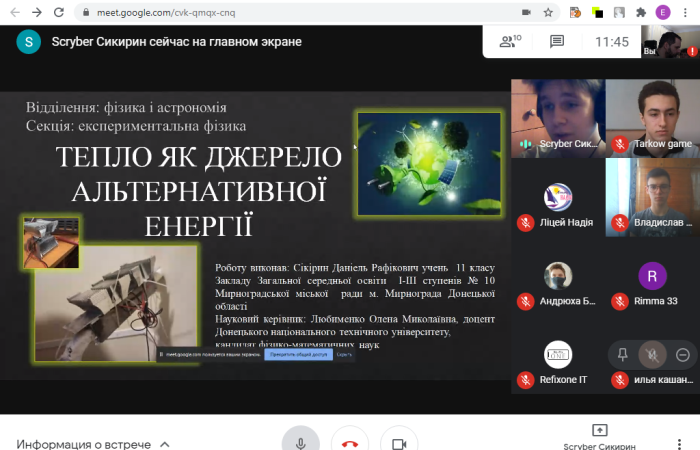Remove илья кашан from the call
This screenshot has height=450, width=700.
(682, 354)
